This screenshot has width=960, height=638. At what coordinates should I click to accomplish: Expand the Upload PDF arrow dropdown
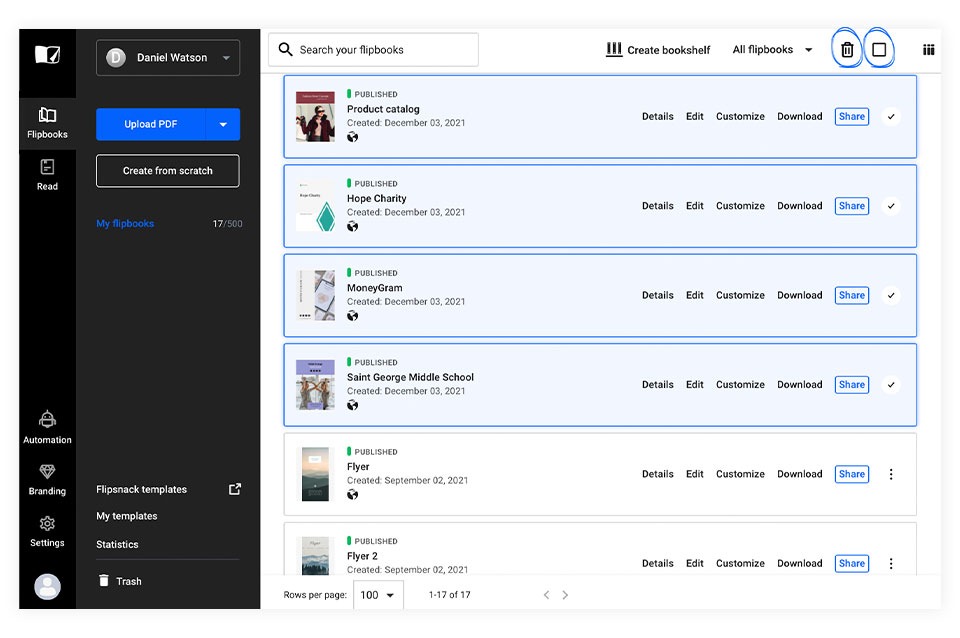(223, 124)
